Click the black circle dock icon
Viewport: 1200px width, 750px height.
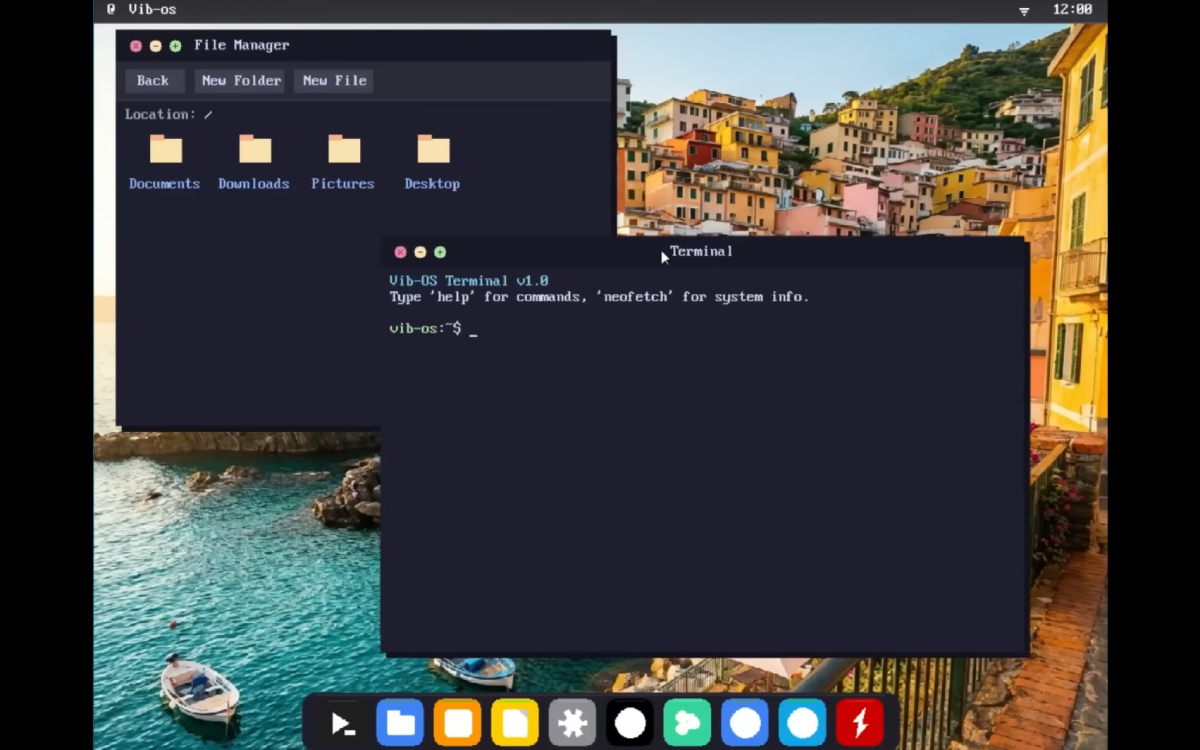(x=630, y=723)
